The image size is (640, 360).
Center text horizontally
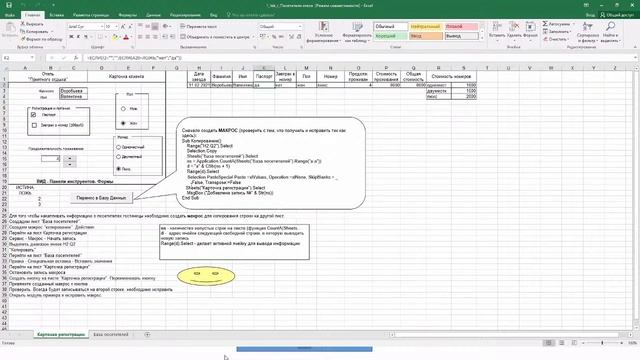click(x=147, y=37)
